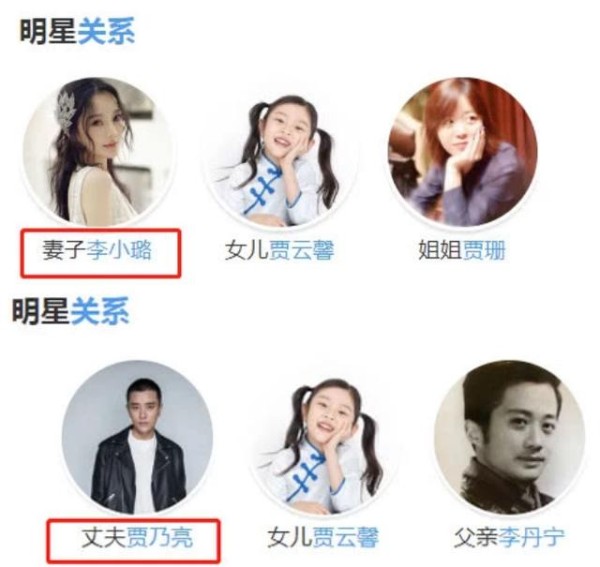Select the 妻子 relationship label
This screenshot has height=567, width=600.
click(x=64, y=250)
